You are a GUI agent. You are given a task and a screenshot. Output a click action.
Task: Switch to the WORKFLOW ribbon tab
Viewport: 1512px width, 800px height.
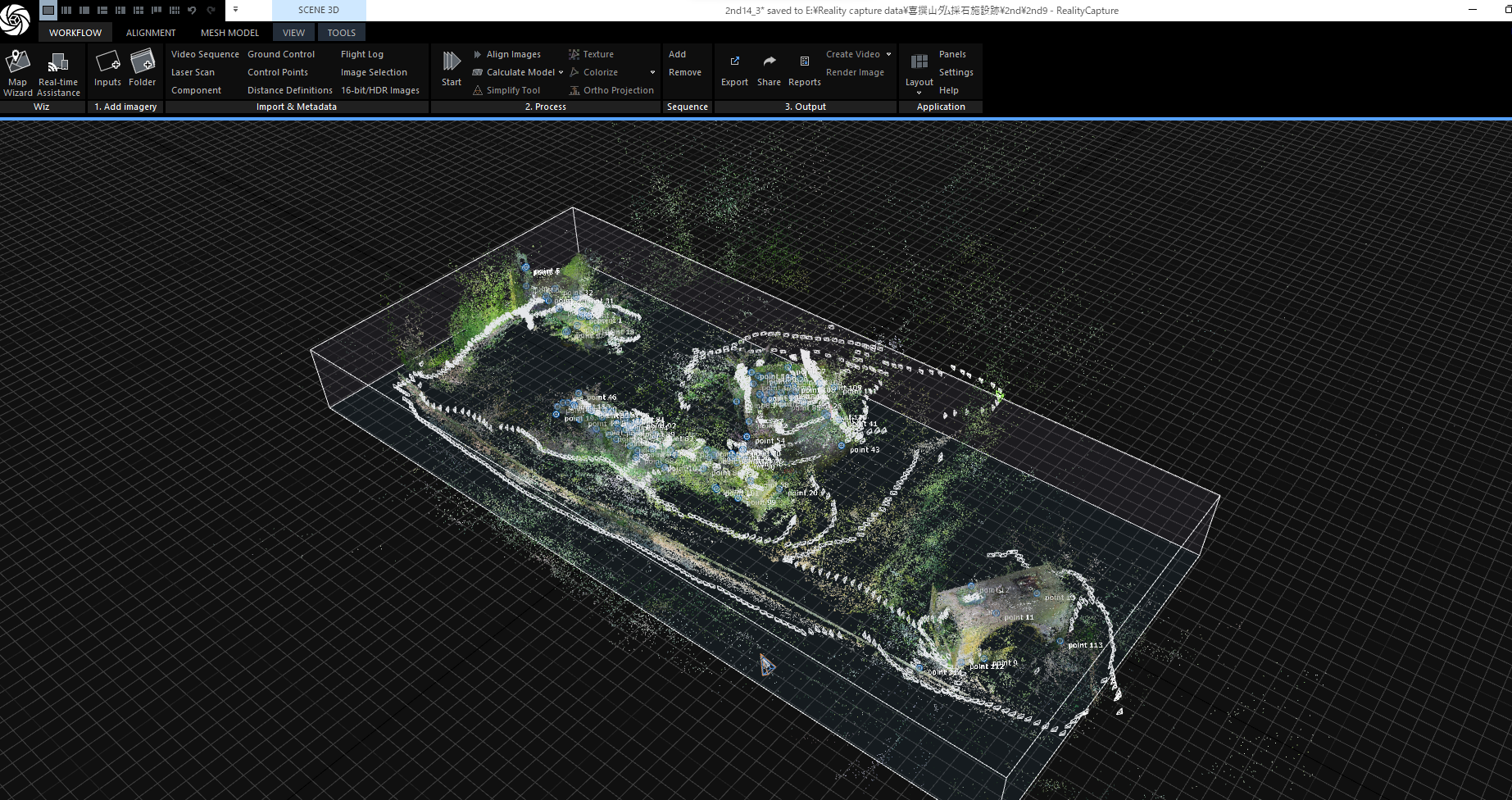coord(75,33)
